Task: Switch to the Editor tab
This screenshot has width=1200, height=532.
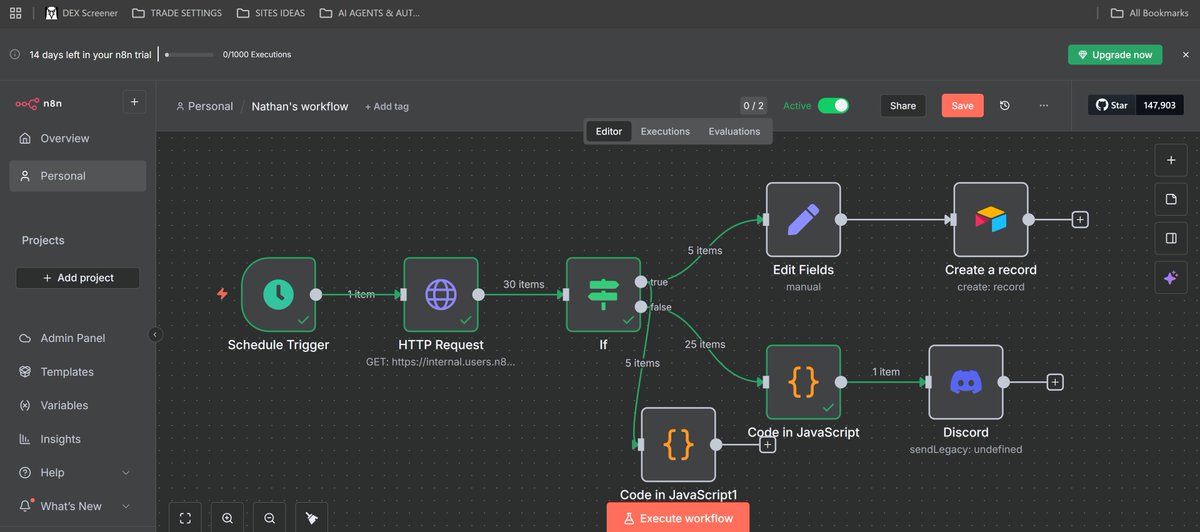Action: (609, 131)
